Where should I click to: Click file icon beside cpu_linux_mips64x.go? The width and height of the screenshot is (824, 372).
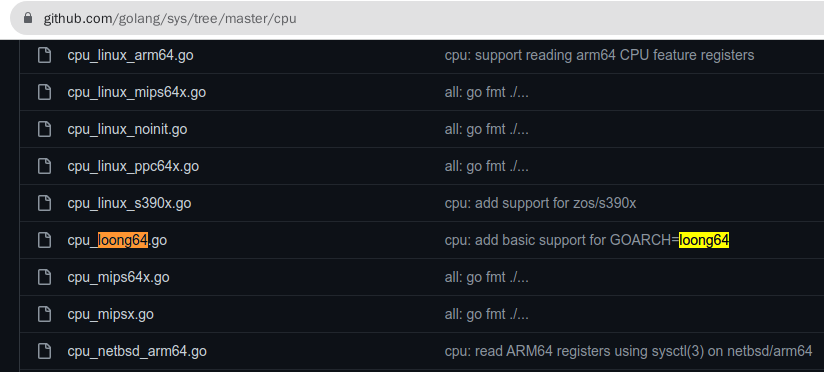click(44, 92)
